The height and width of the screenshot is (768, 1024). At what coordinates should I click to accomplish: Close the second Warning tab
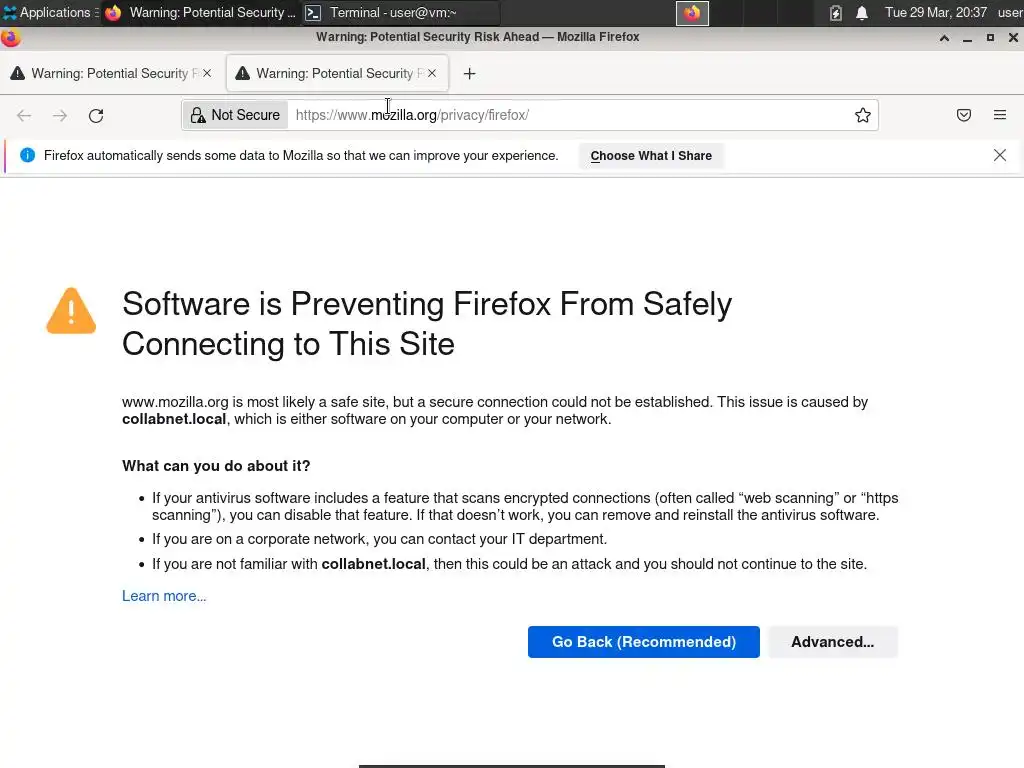[x=432, y=73]
